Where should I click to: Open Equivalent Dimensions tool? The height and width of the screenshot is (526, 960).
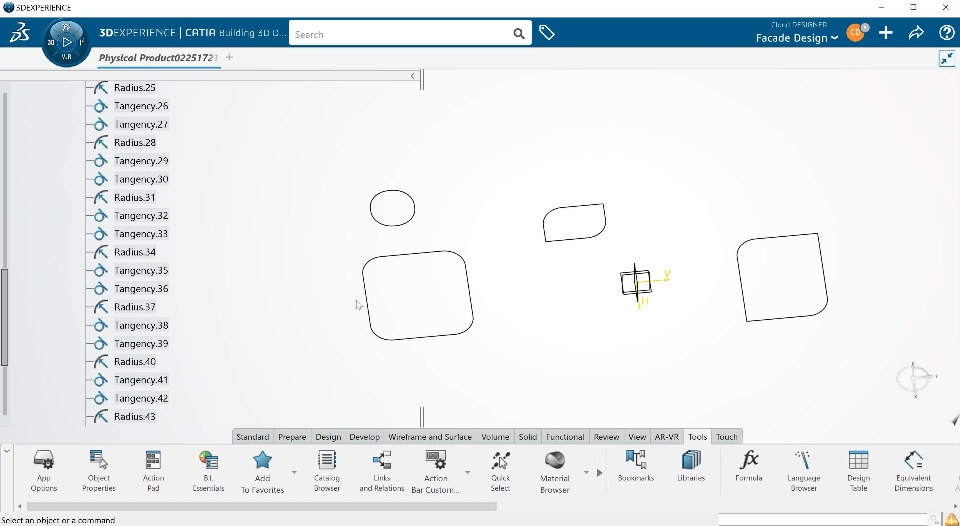click(913, 470)
